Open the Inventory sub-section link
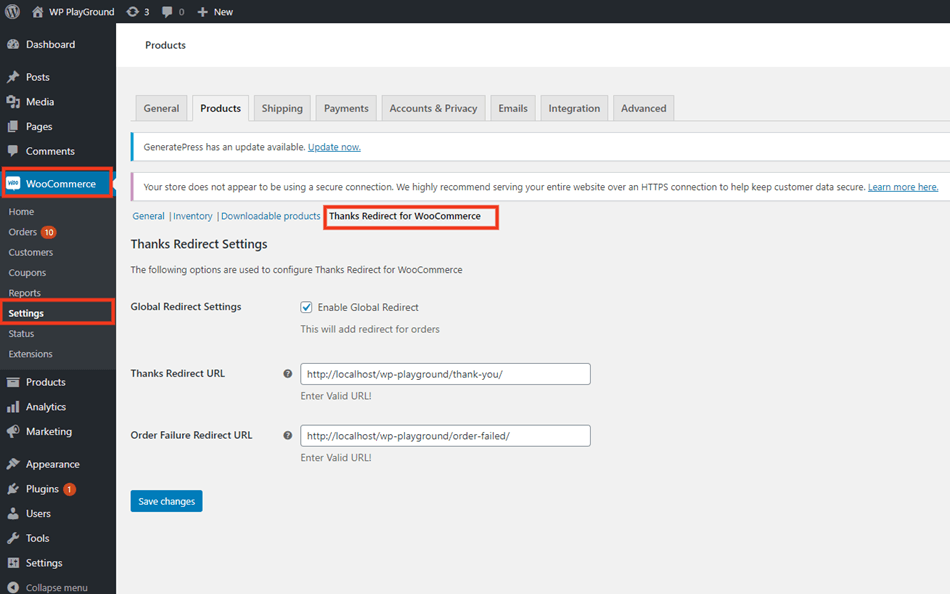This screenshot has height=594, width=950. click(x=193, y=216)
